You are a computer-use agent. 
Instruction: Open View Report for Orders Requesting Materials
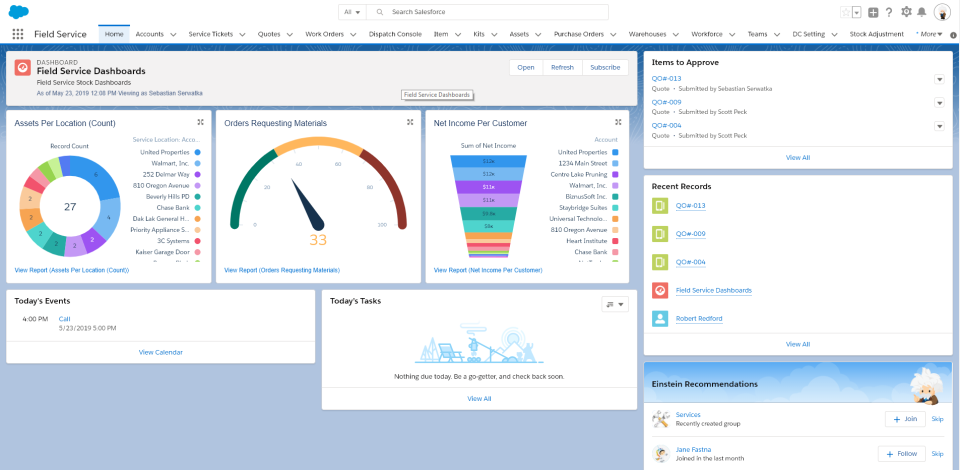282,270
